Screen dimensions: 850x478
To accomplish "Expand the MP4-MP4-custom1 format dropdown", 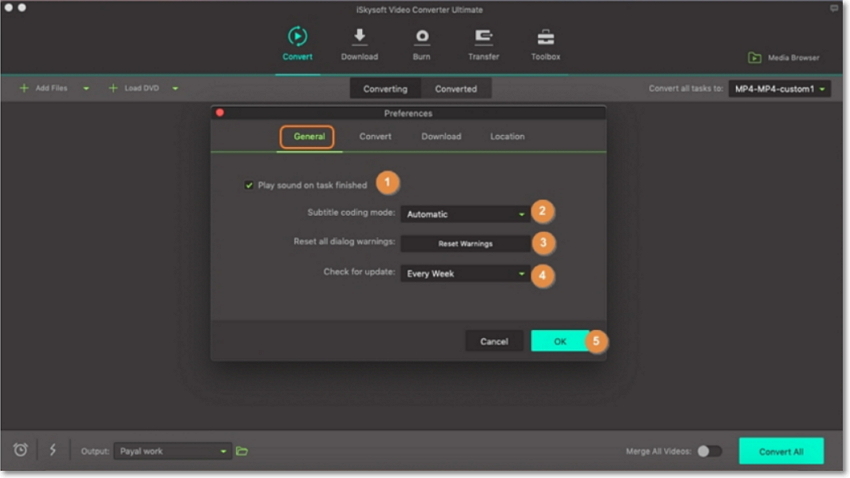I will (779, 89).
